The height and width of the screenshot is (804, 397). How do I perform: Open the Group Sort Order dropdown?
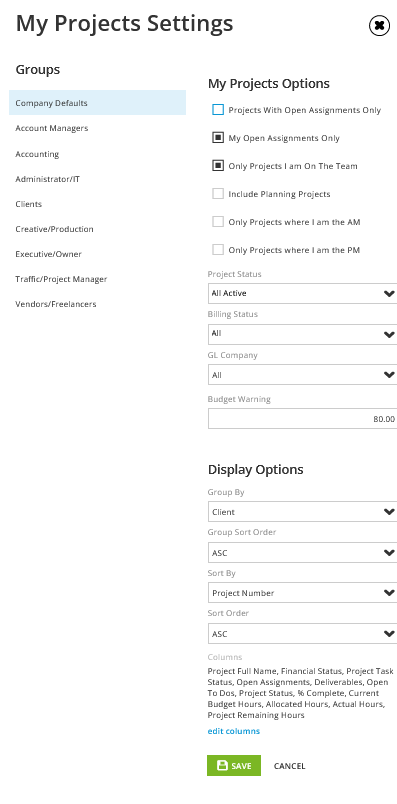(x=302, y=553)
